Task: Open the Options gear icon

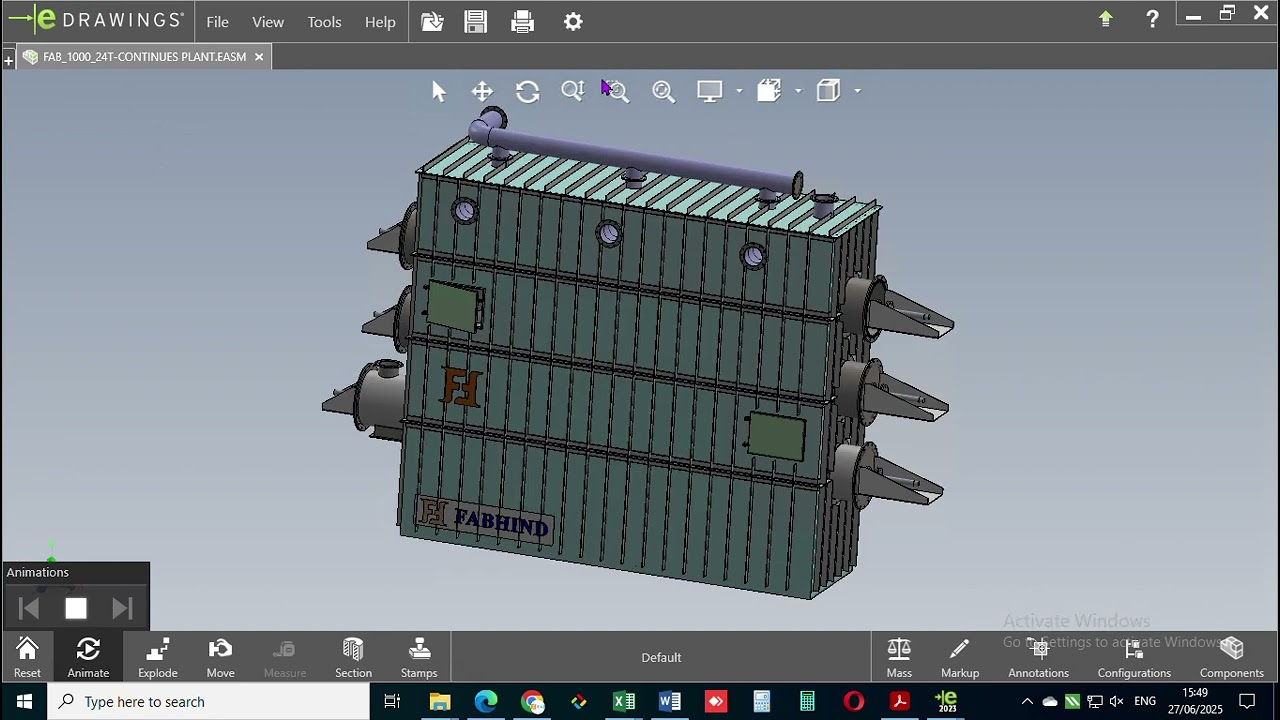Action: 573,21
